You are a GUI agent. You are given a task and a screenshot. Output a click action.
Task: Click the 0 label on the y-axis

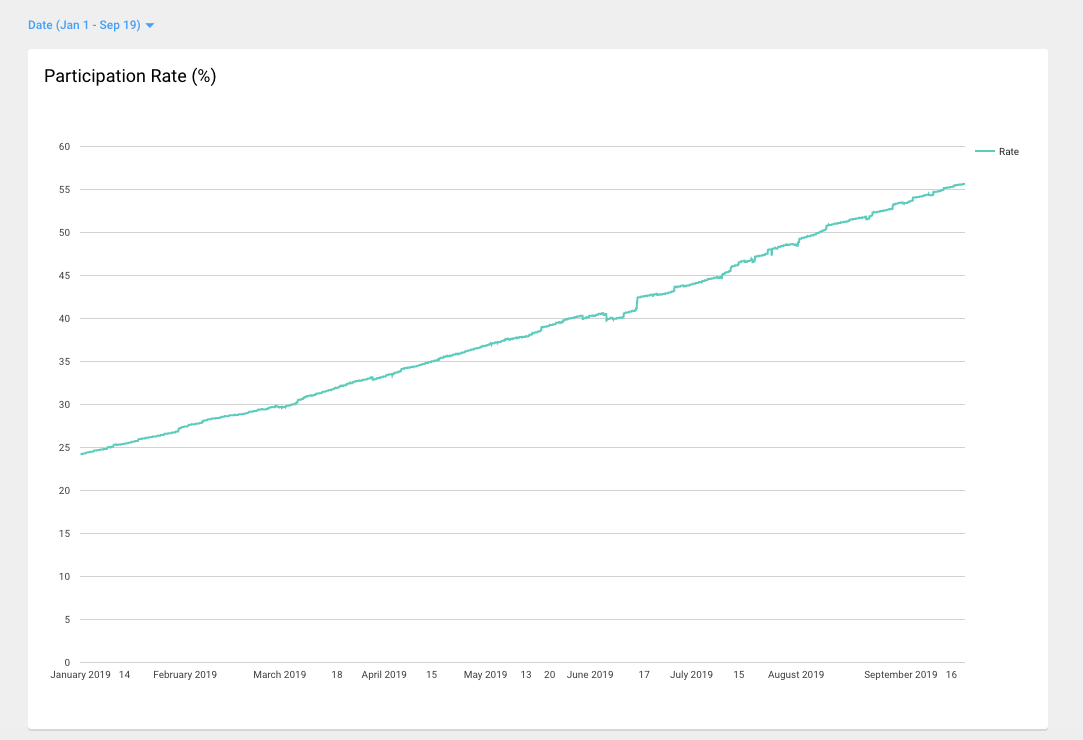coord(67,663)
